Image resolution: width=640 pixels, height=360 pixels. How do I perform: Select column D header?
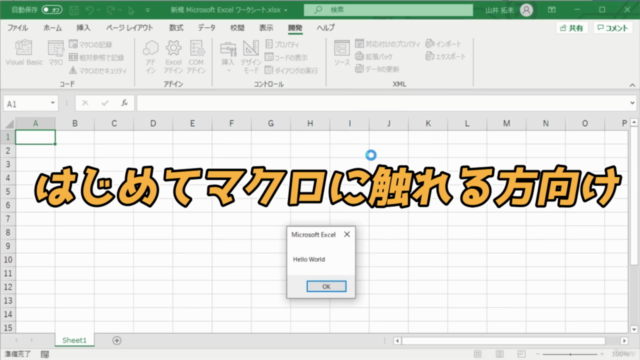pyautogui.click(x=153, y=123)
